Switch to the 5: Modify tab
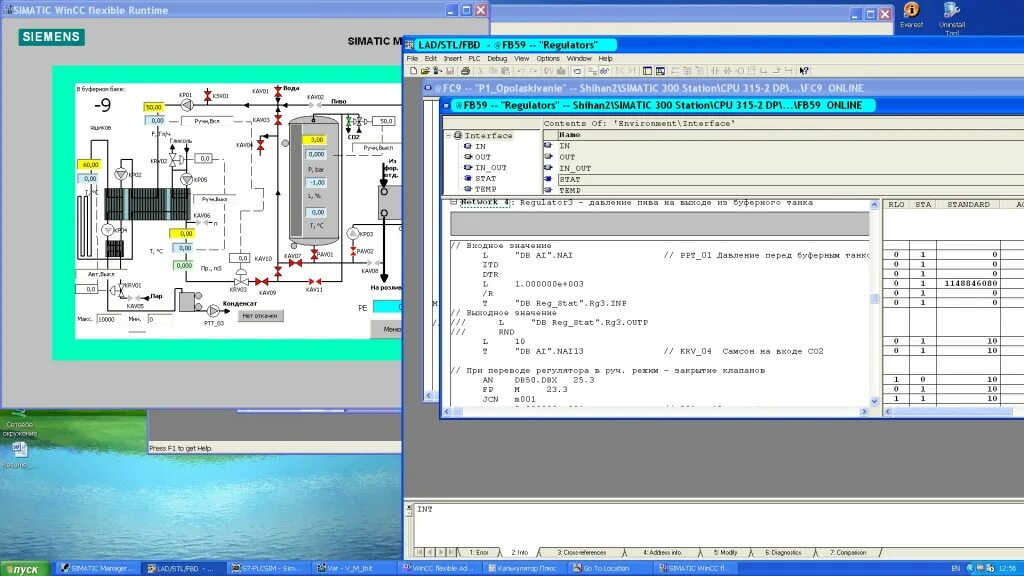Viewport: 1024px width, 576px height. click(728, 552)
